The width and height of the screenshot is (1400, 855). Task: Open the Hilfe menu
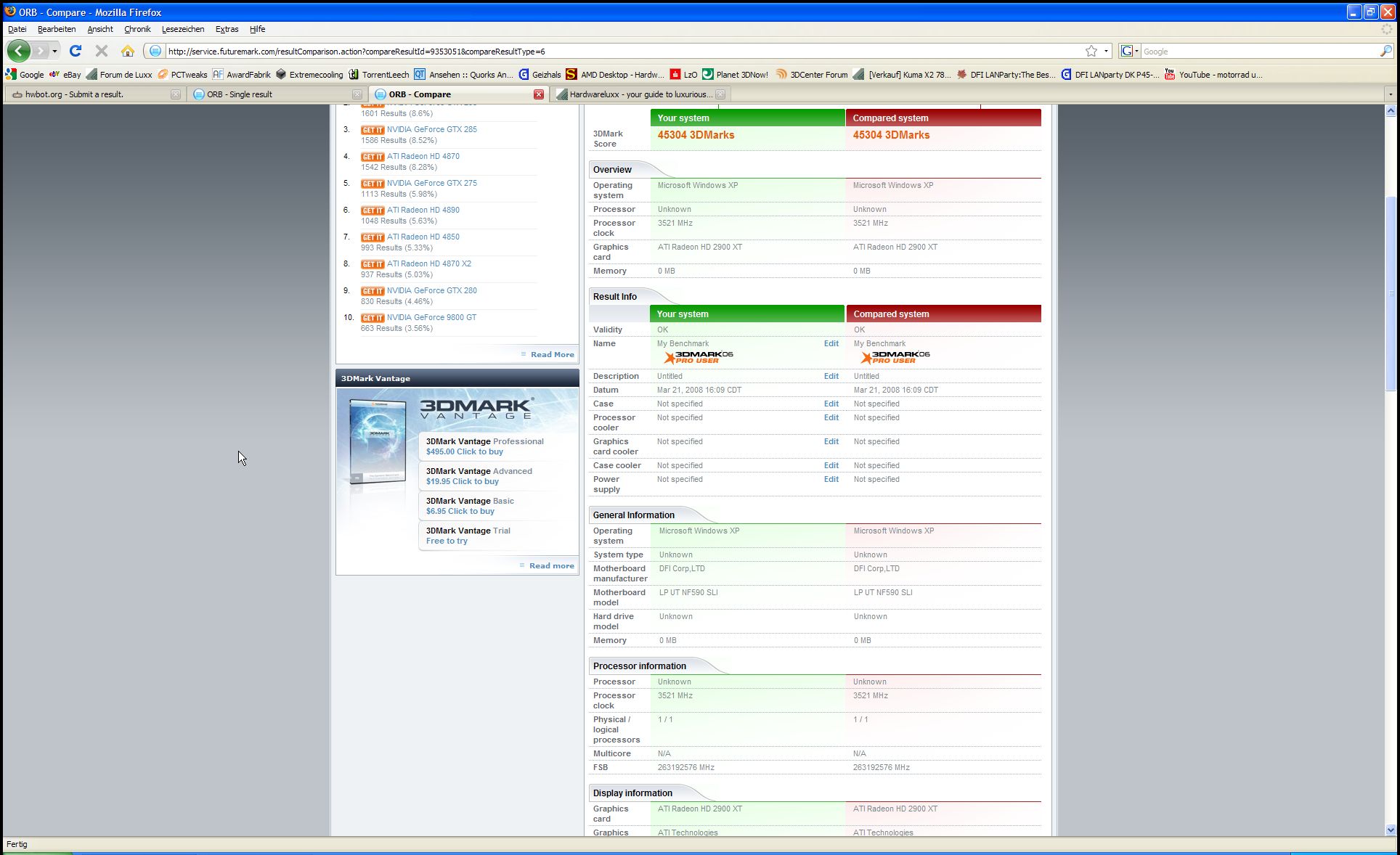[x=257, y=29]
